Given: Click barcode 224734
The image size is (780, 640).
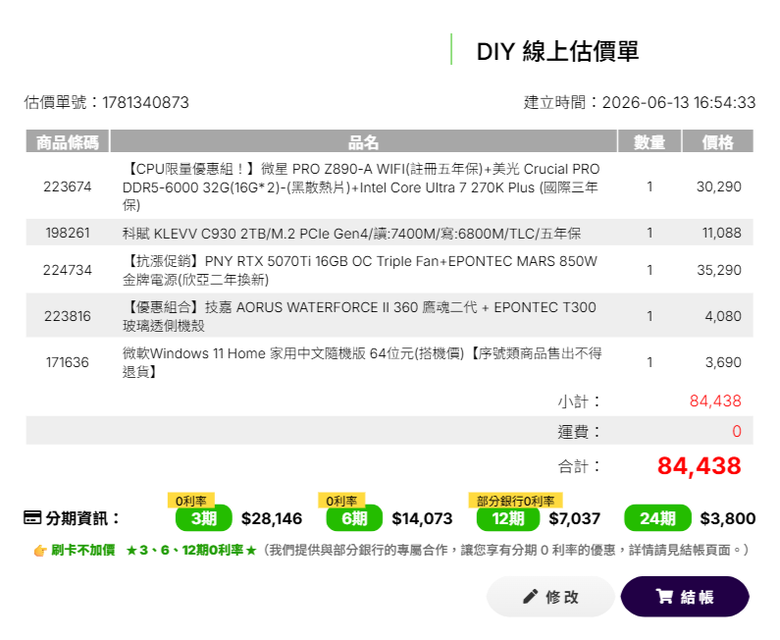Looking at the screenshot, I should point(67,270).
